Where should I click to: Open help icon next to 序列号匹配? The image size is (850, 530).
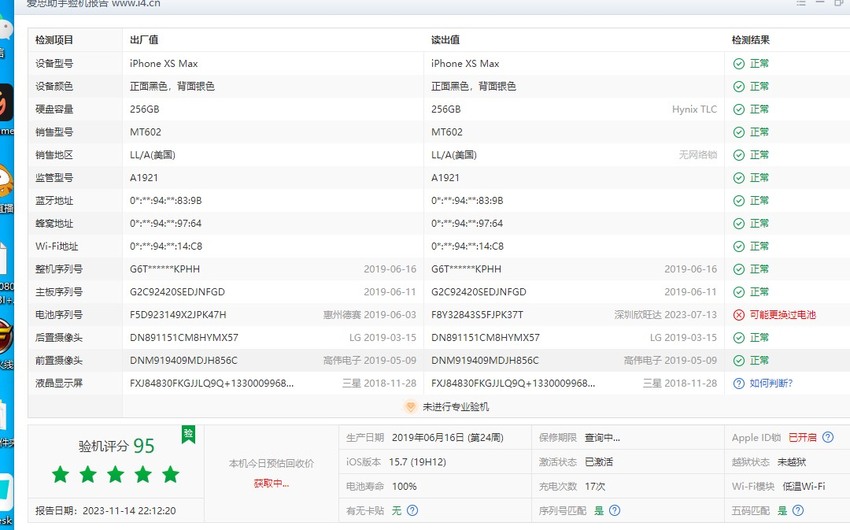pyautogui.click(x=614, y=510)
